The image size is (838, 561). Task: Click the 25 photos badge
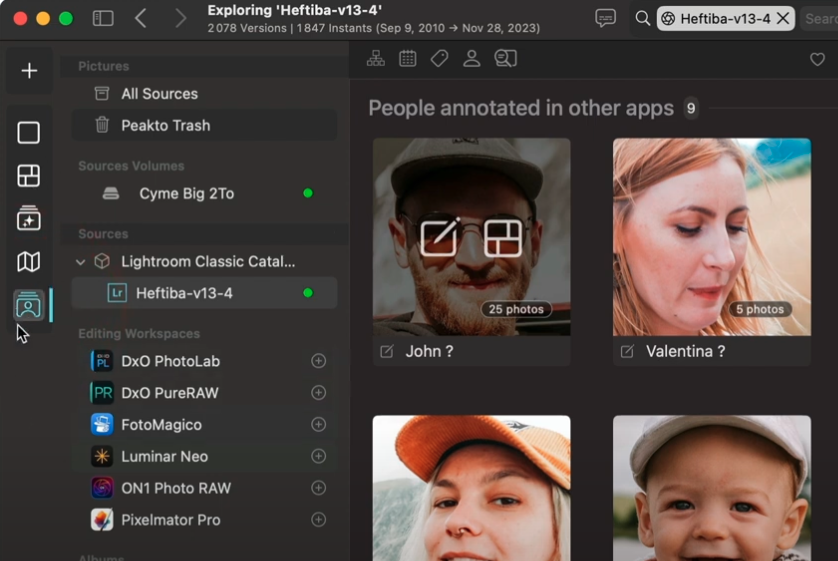(x=516, y=309)
